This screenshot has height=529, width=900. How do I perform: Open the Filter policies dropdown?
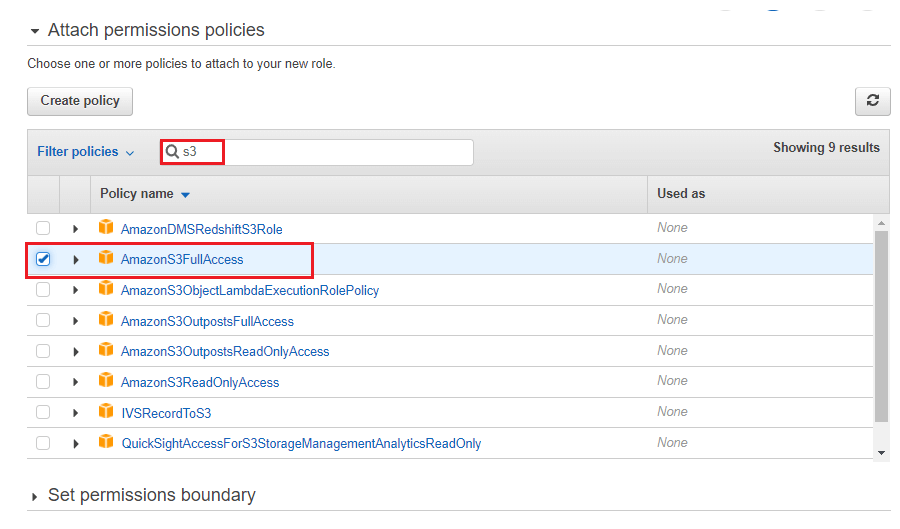(86, 152)
